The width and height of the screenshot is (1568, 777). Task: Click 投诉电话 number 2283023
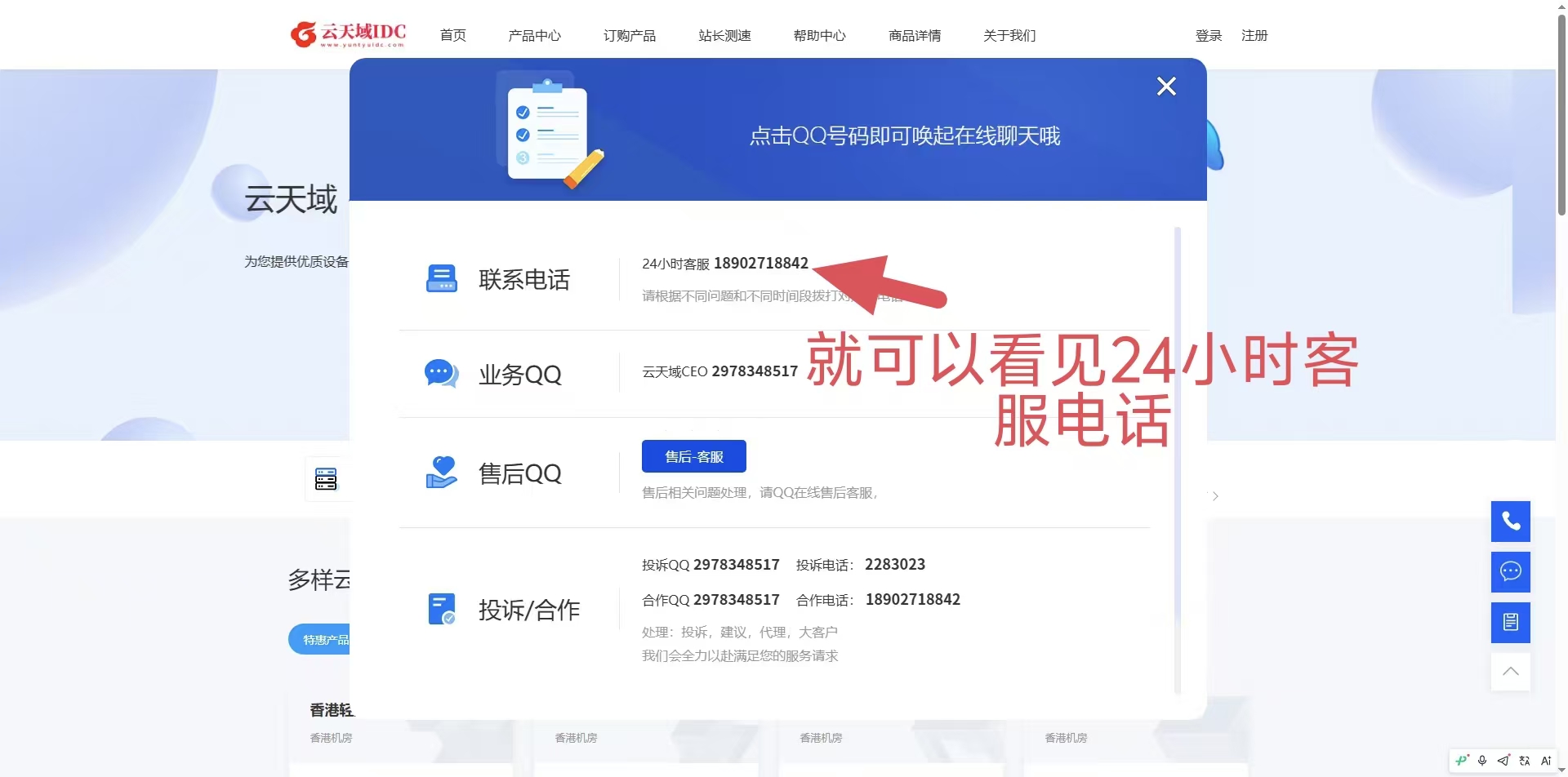tap(895, 565)
